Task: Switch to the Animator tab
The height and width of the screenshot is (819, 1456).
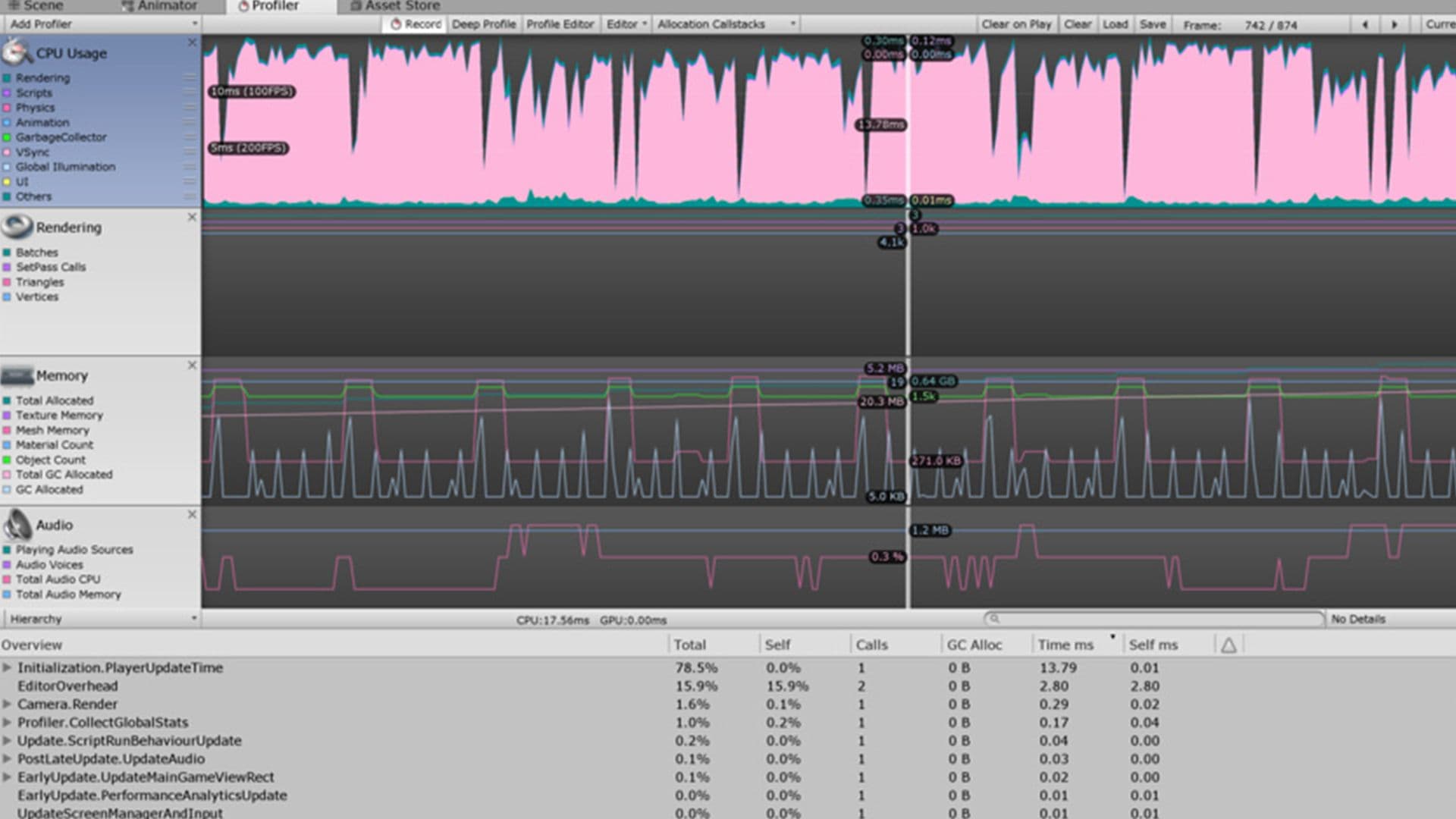Action: (159, 5)
